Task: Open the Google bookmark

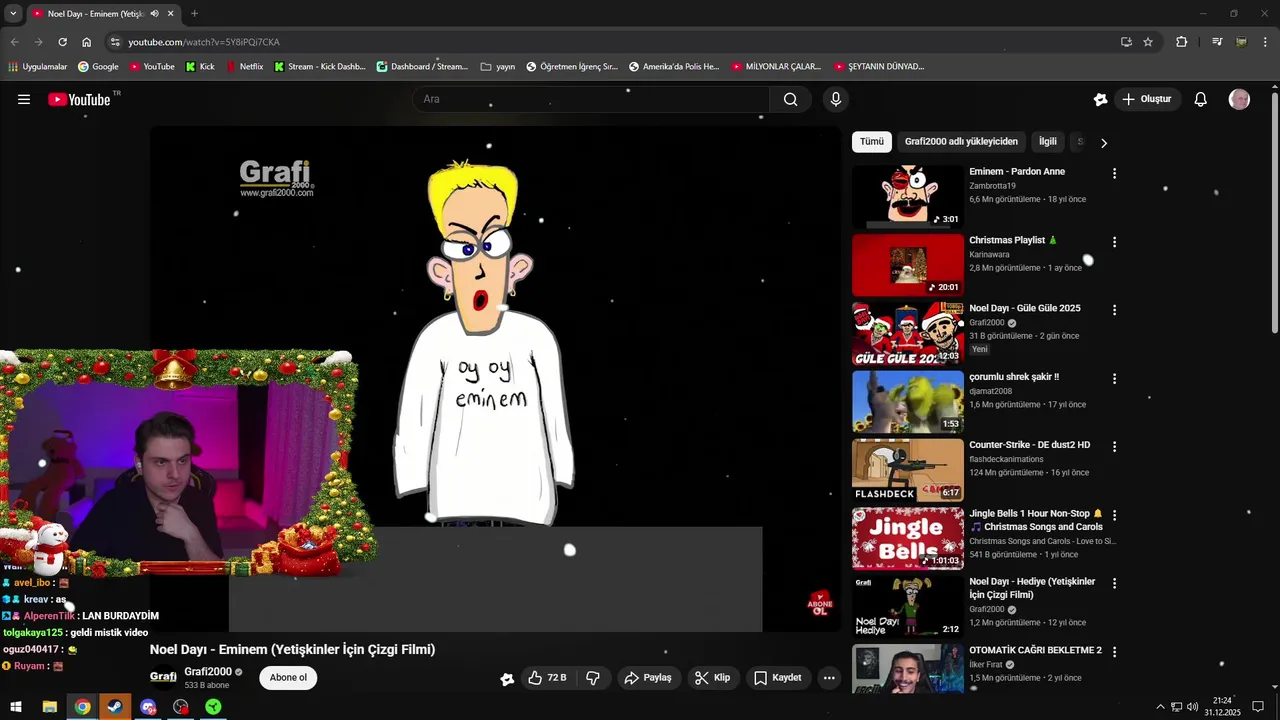Action: click(x=98, y=67)
